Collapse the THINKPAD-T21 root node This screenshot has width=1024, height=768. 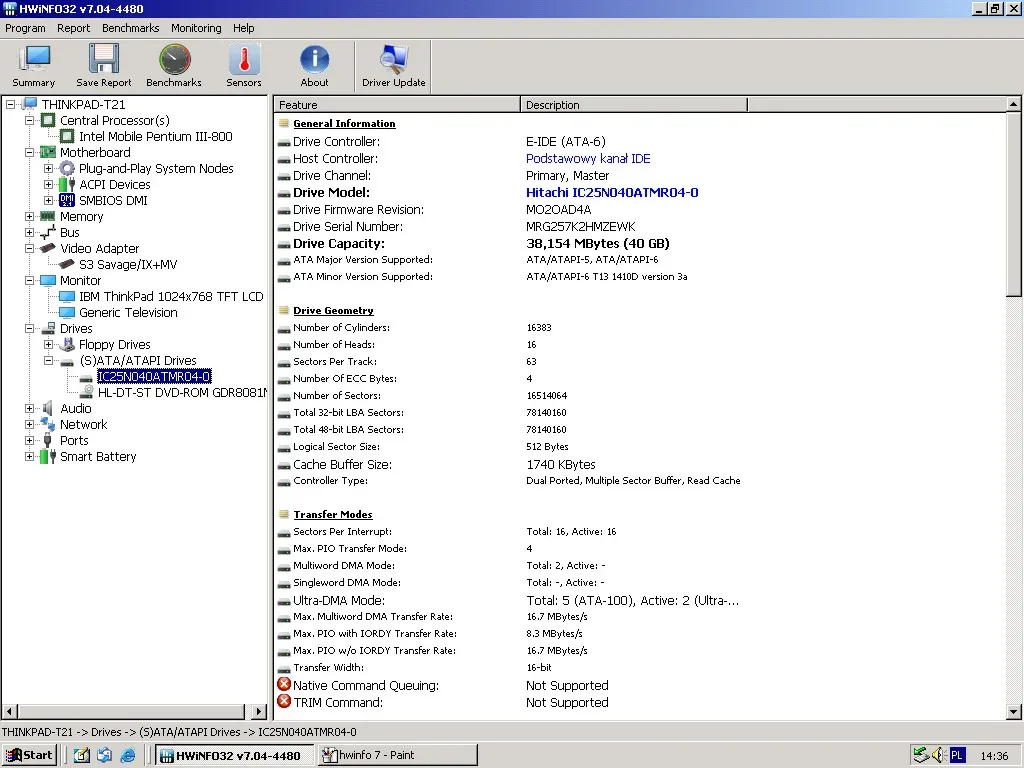[x=10, y=104]
